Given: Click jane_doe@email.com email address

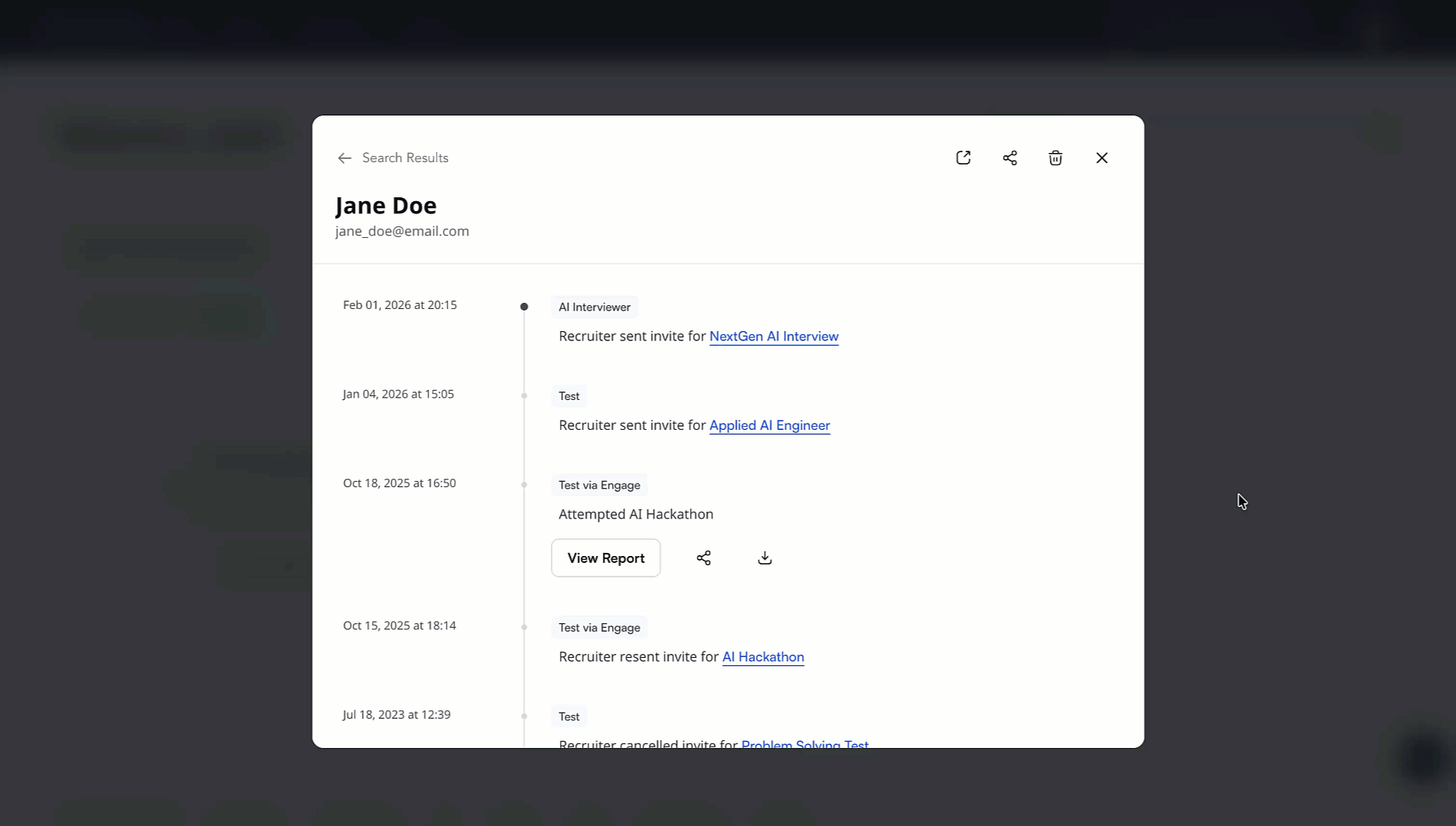Looking at the screenshot, I should (402, 230).
